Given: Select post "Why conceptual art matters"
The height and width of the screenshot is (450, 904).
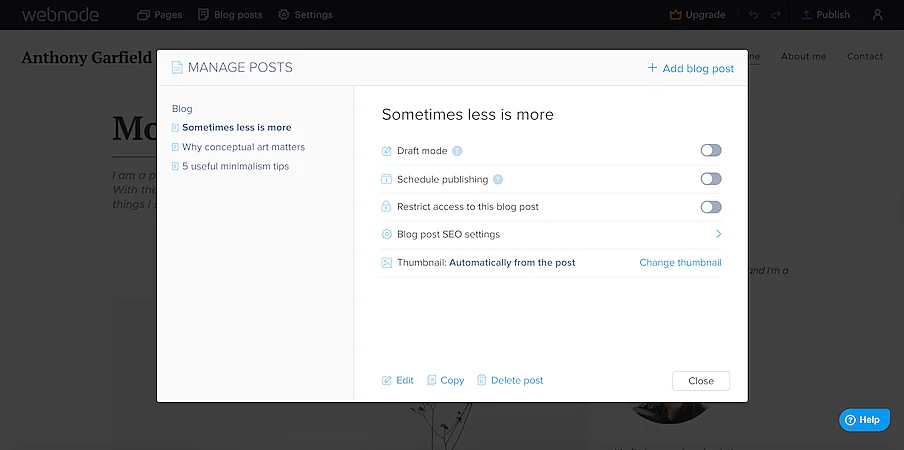Looking at the screenshot, I should (x=243, y=147).
